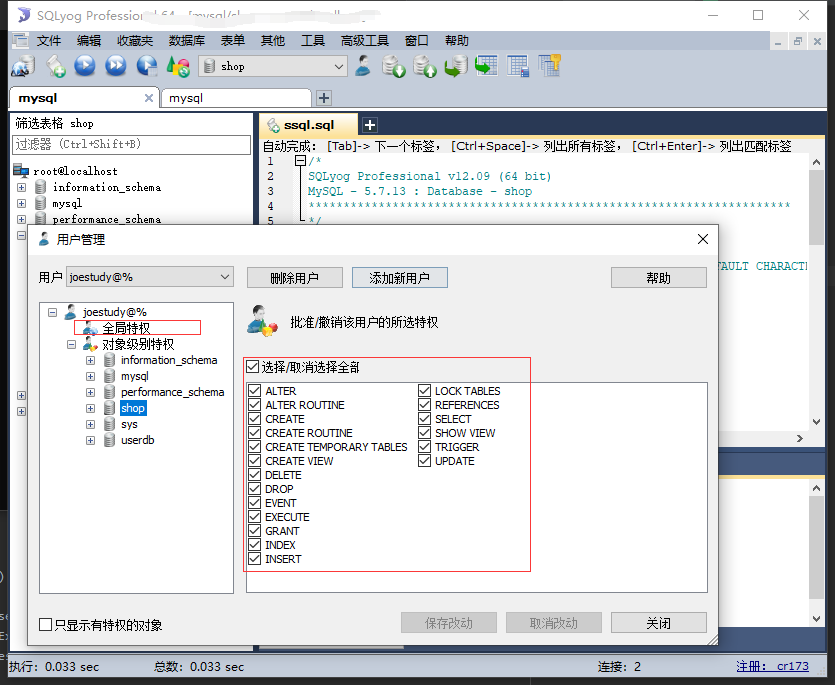The width and height of the screenshot is (835, 685).
Task: Click the 添加新用户 button
Action: [x=399, y=278]
